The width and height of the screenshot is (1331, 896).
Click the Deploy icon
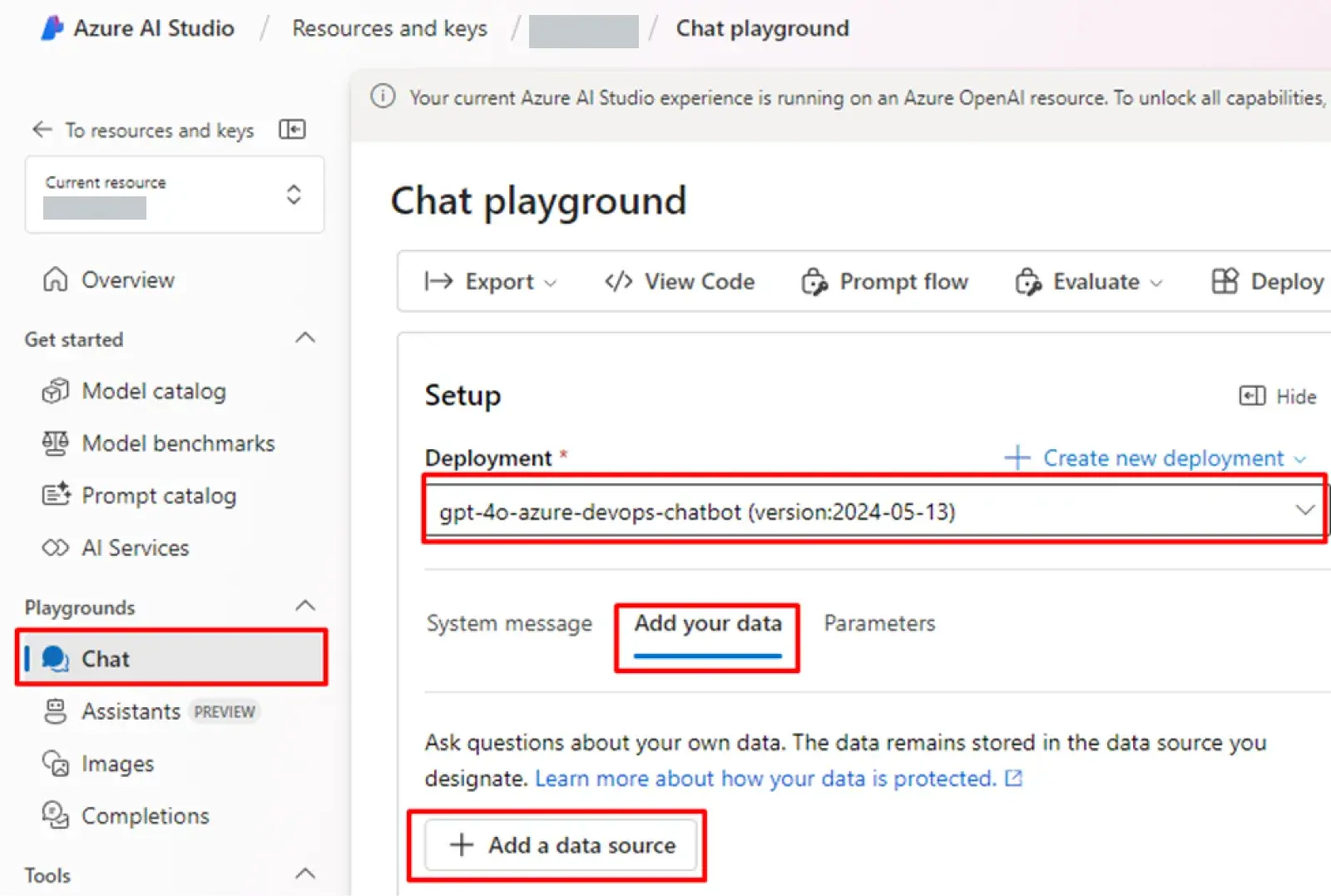[1225, 281]
